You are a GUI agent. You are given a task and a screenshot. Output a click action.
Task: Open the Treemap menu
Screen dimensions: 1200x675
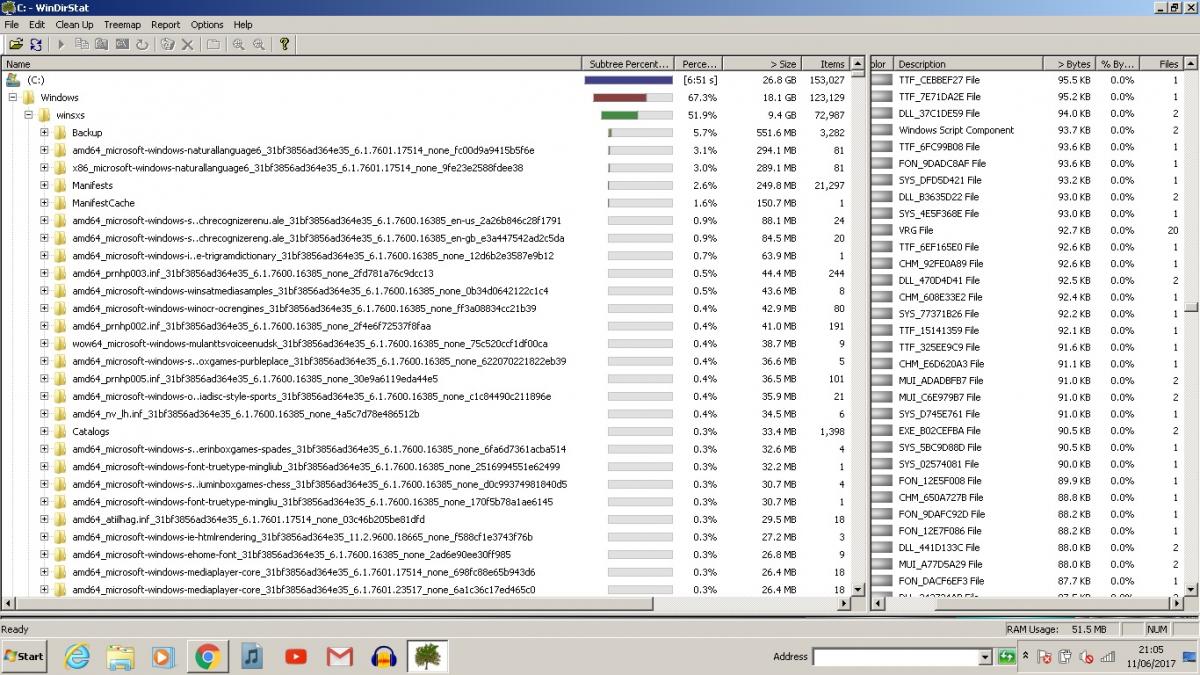pos(122,24)
